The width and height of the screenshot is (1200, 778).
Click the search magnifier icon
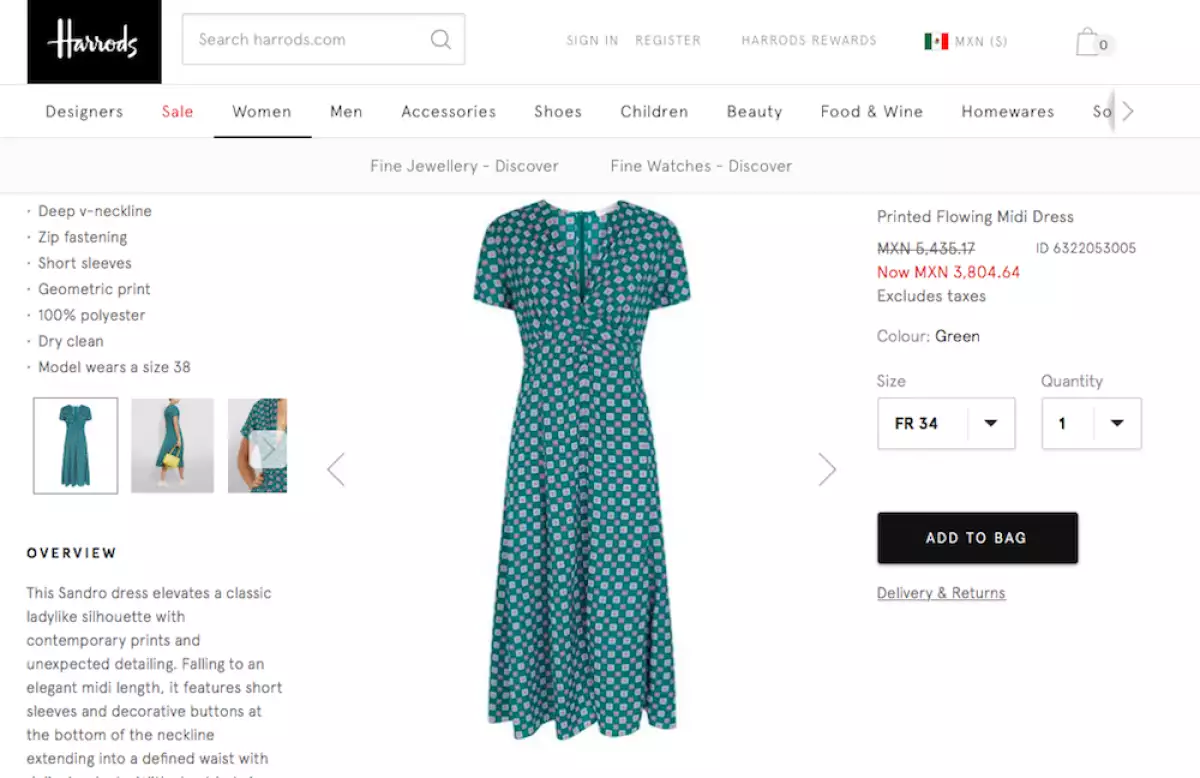click(440, 40)
